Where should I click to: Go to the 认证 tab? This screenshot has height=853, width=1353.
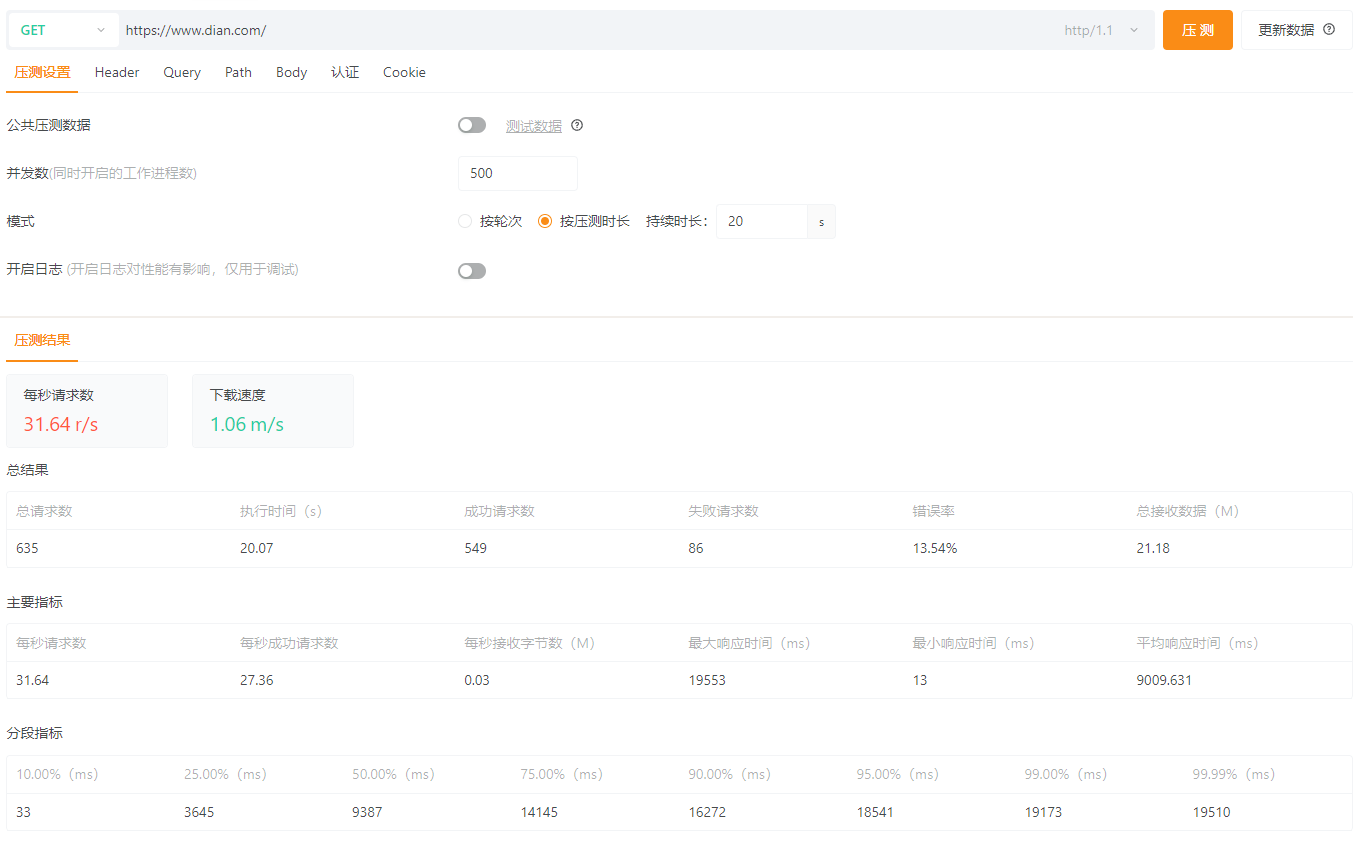pos(345,72)
